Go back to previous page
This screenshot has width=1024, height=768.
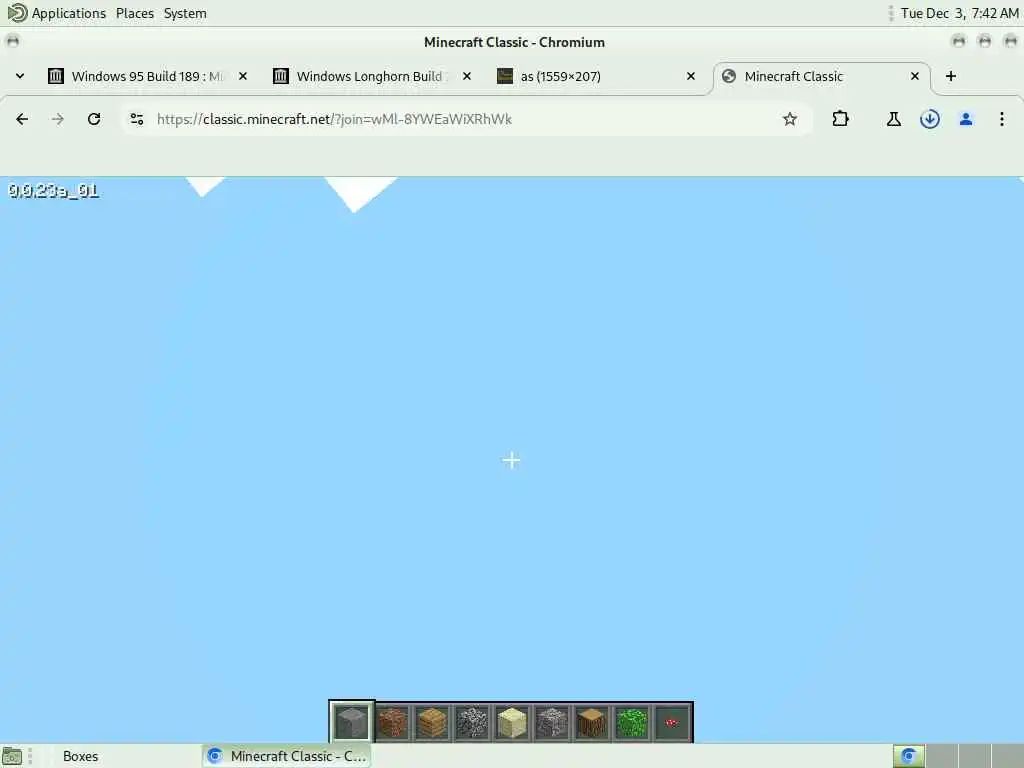point(22,119)
